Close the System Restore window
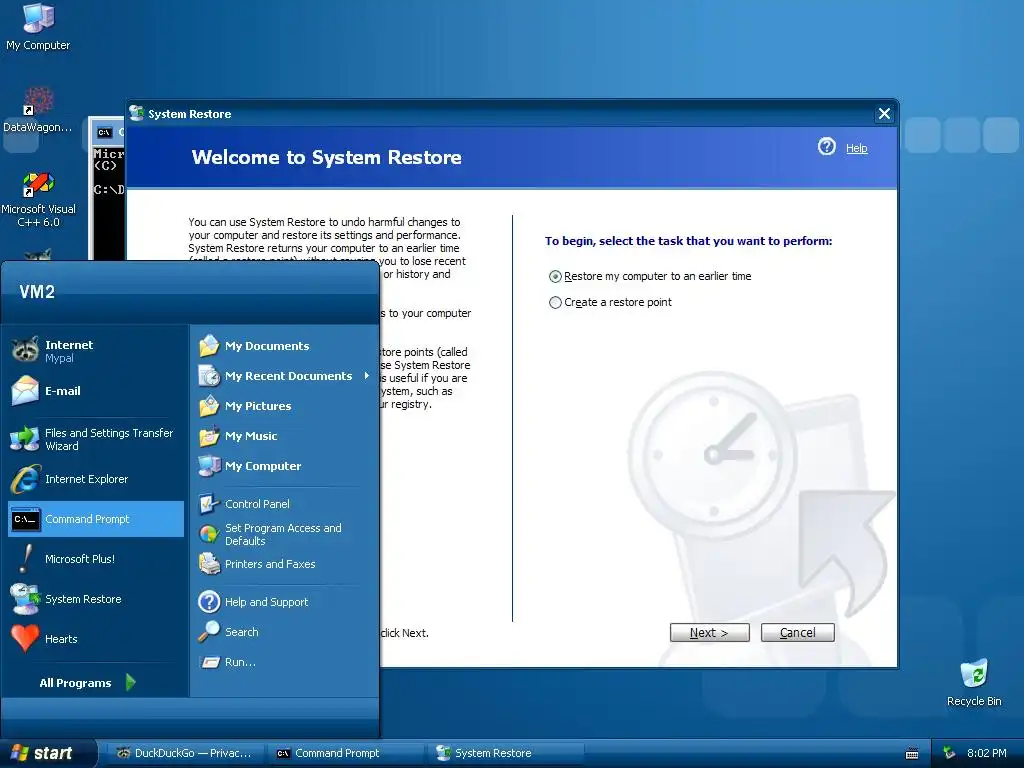This screenshot has height=768, width=1024. [x=884, y=114]
